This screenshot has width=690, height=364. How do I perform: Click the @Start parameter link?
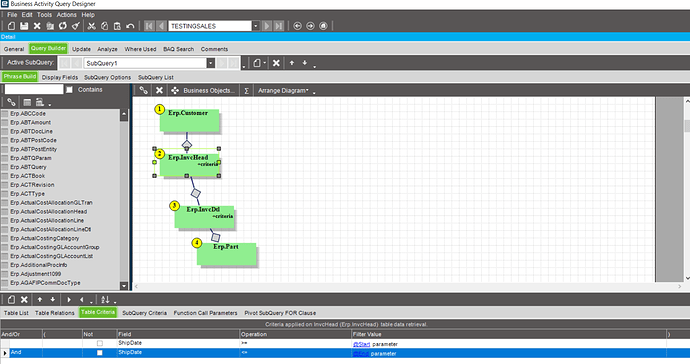pyautogui.click(x=361, y=344)
